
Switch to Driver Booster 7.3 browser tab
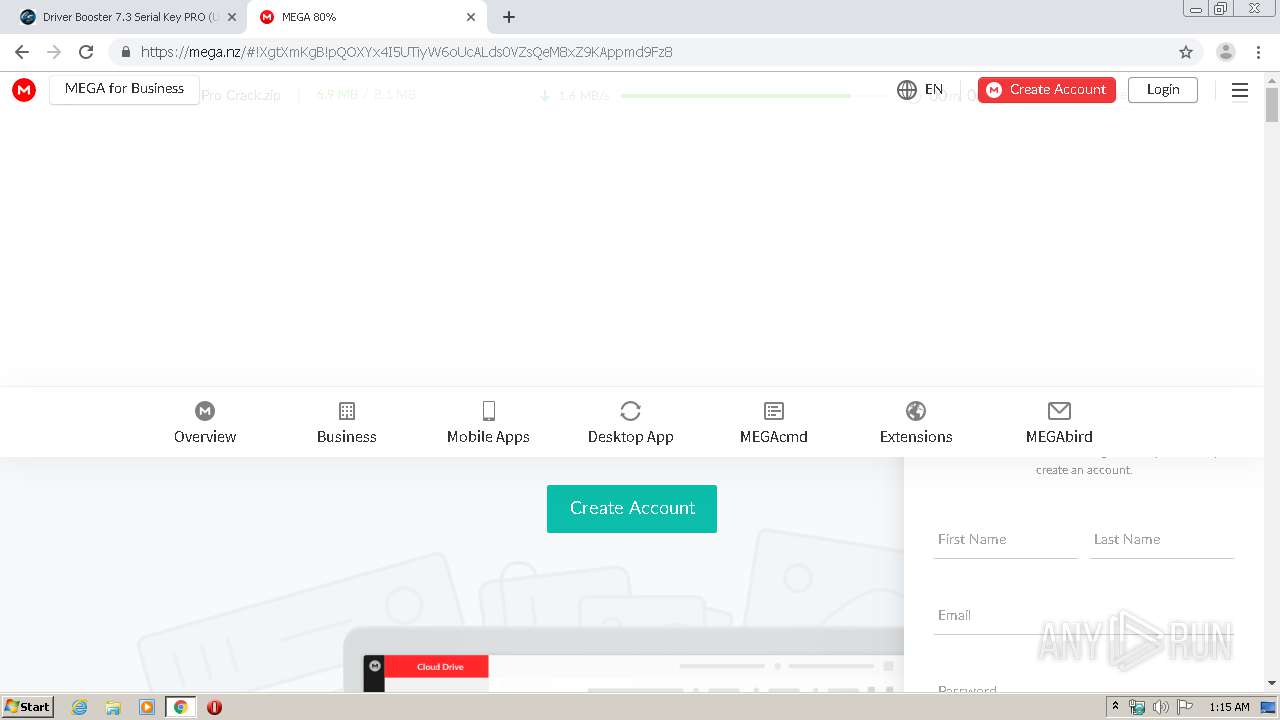(x=128, y=17)
